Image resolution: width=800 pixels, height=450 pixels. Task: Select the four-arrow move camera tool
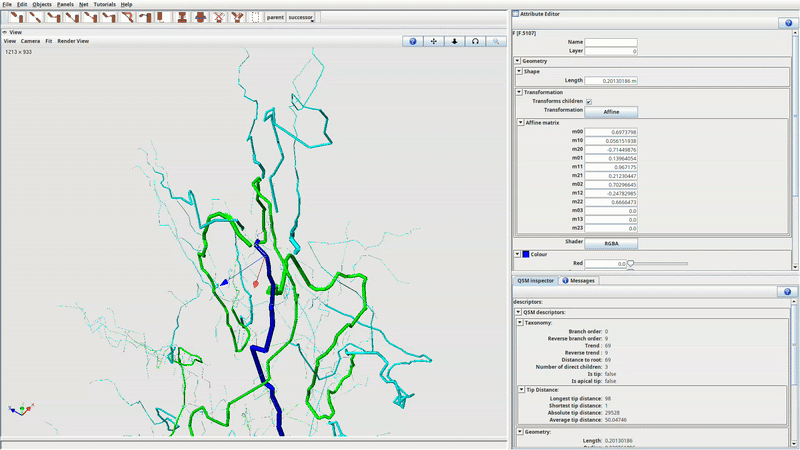[434, 41]
